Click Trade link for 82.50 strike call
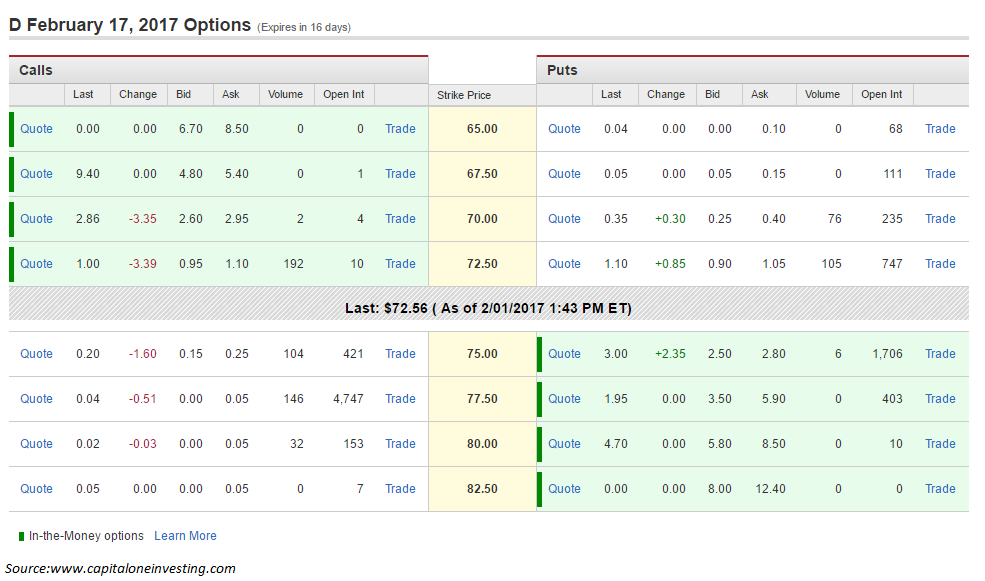This screenshot has width=985, height=581. 400,489
